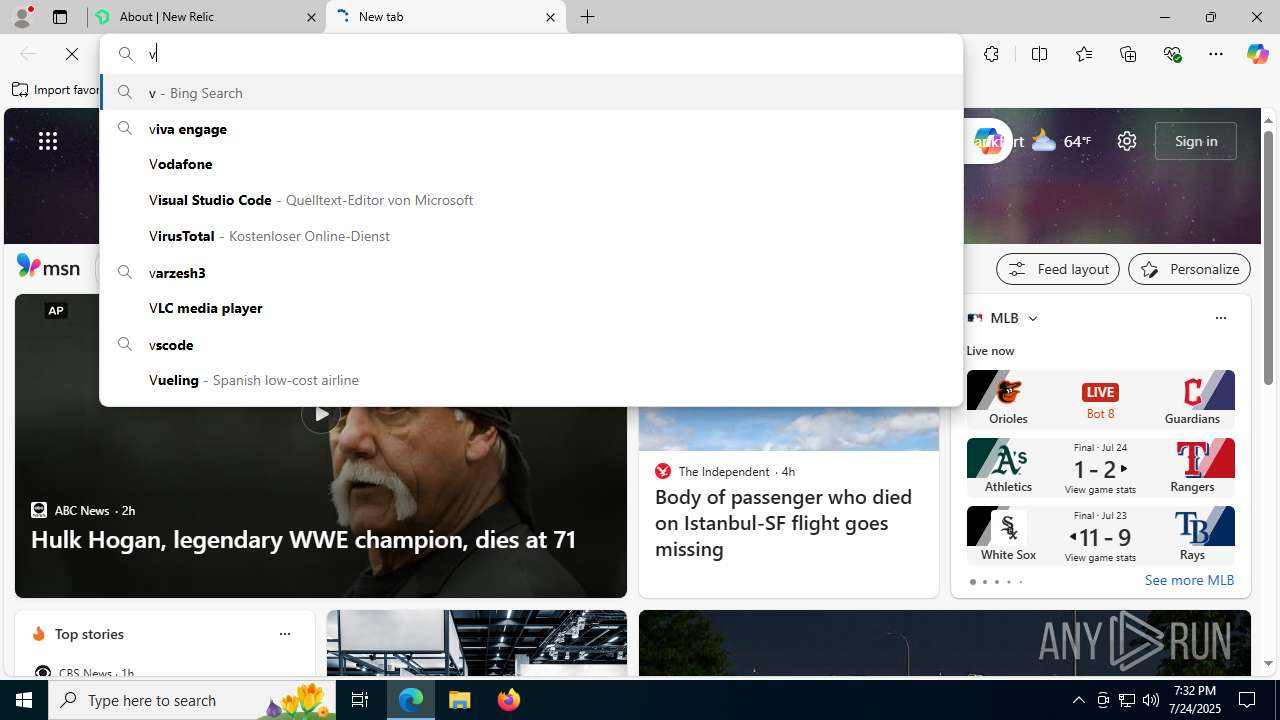Open Browser essentials heart icon
The image size is (1280, 720).
1172,54
